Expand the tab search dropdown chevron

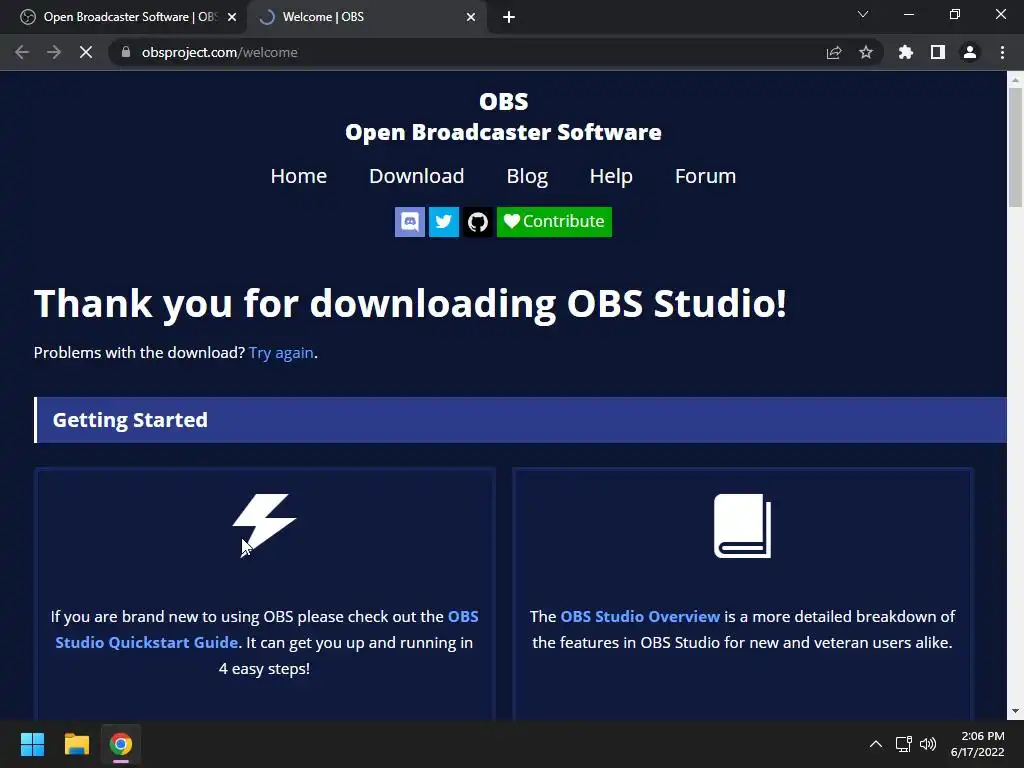tap(863, 14)
